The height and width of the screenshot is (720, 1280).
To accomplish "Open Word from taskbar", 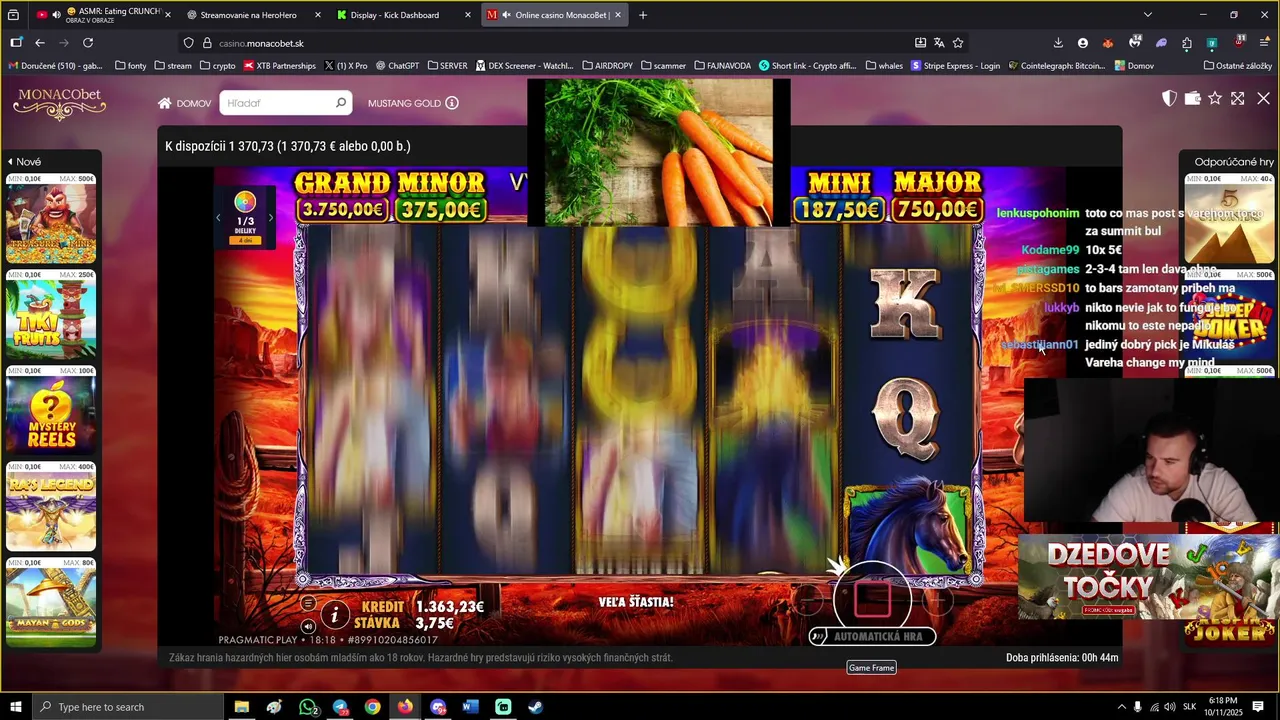I will [x=470, y=707].
